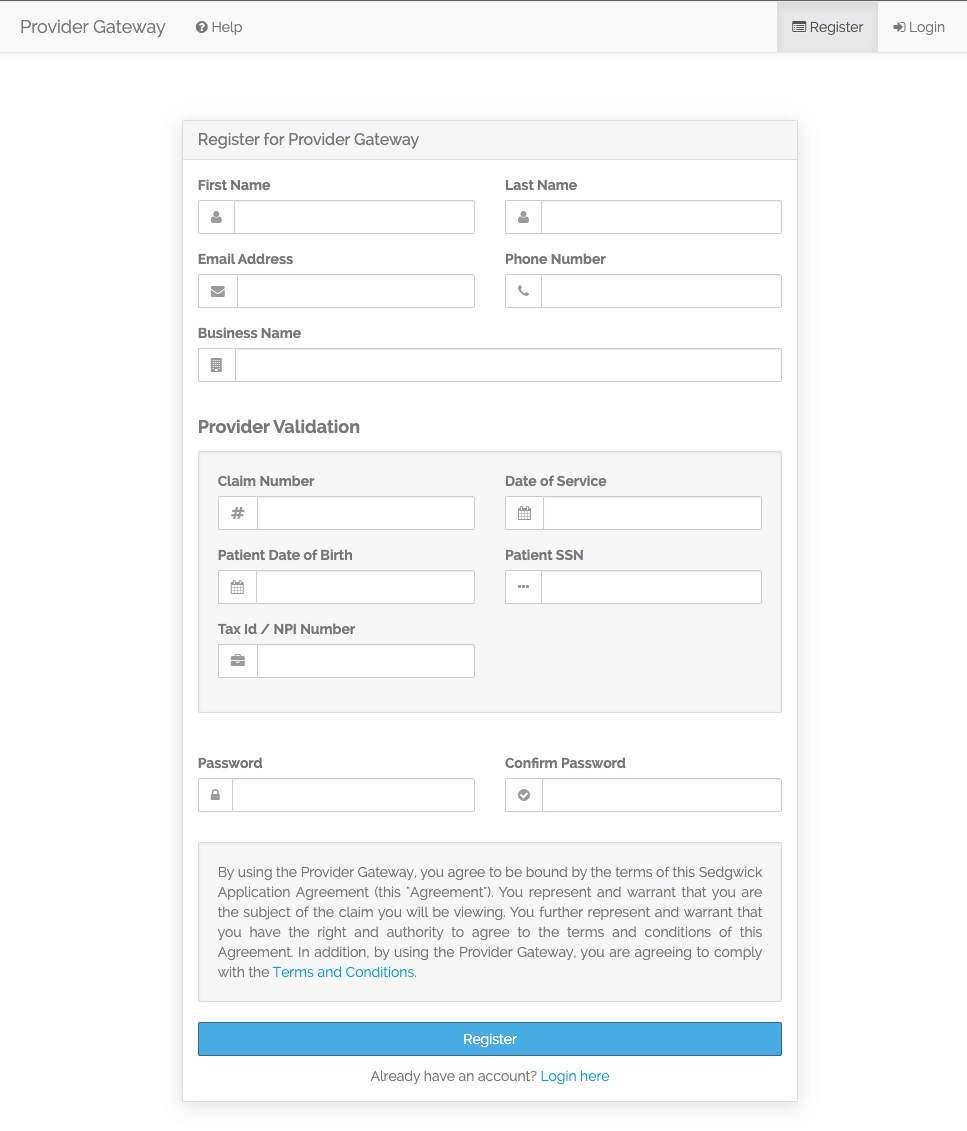
Task: Click the Provider Gateway brand title
Action: pyautogui.click(x=93, y=27)
